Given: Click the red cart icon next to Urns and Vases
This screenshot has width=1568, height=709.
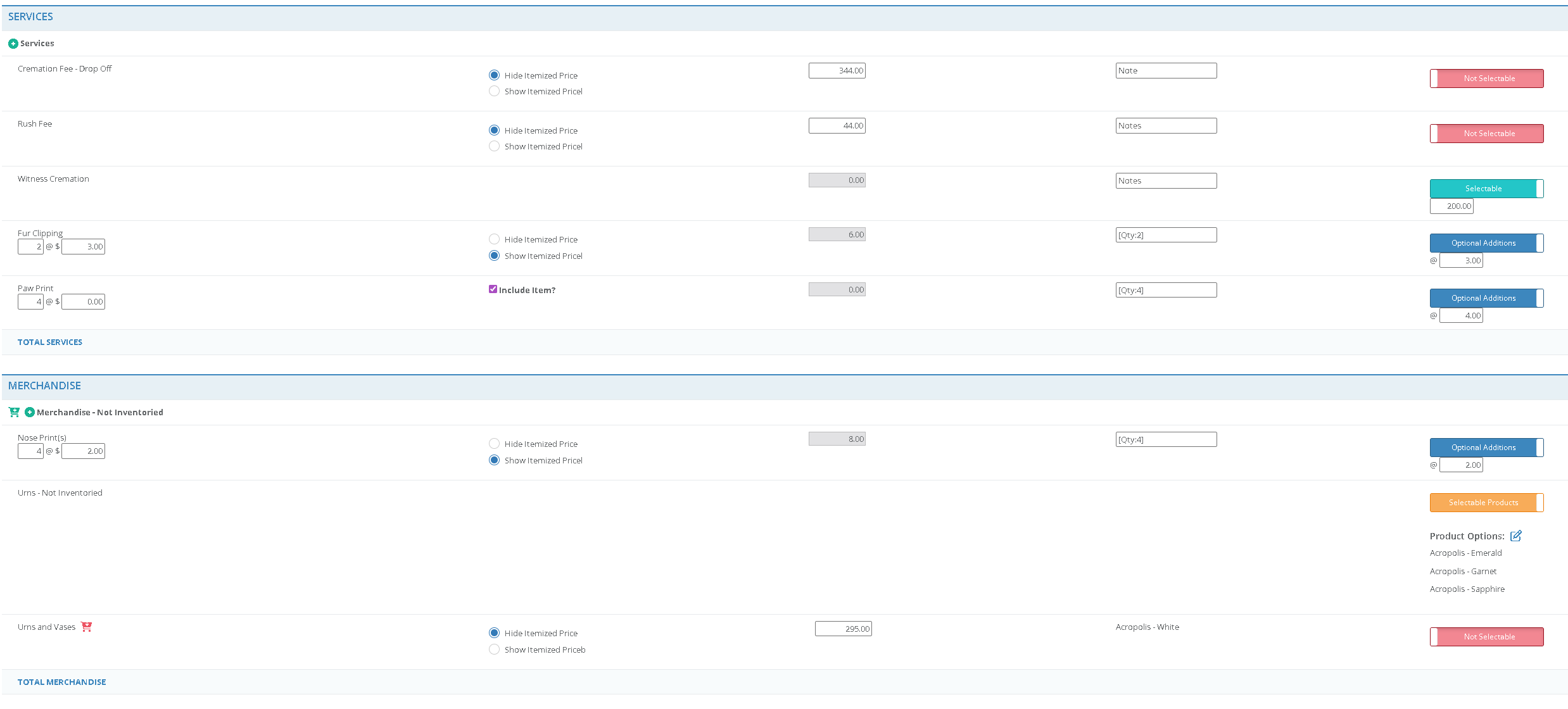Looking at the screenshot, I should tap(87, 627).
